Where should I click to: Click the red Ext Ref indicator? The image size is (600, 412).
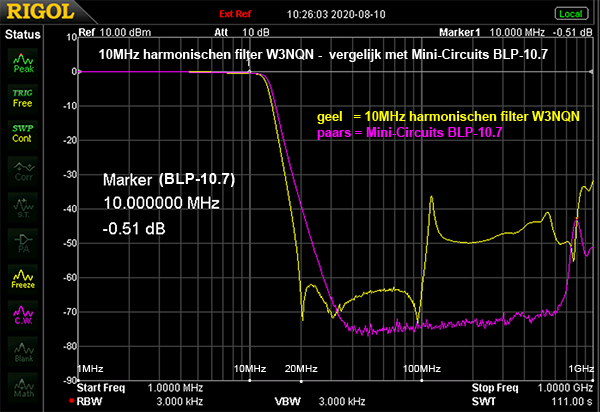(235, 14)
